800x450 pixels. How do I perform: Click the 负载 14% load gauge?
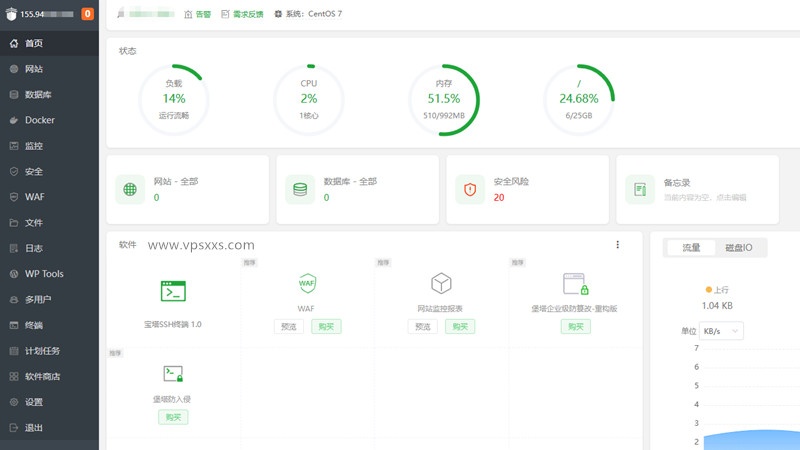173,99
